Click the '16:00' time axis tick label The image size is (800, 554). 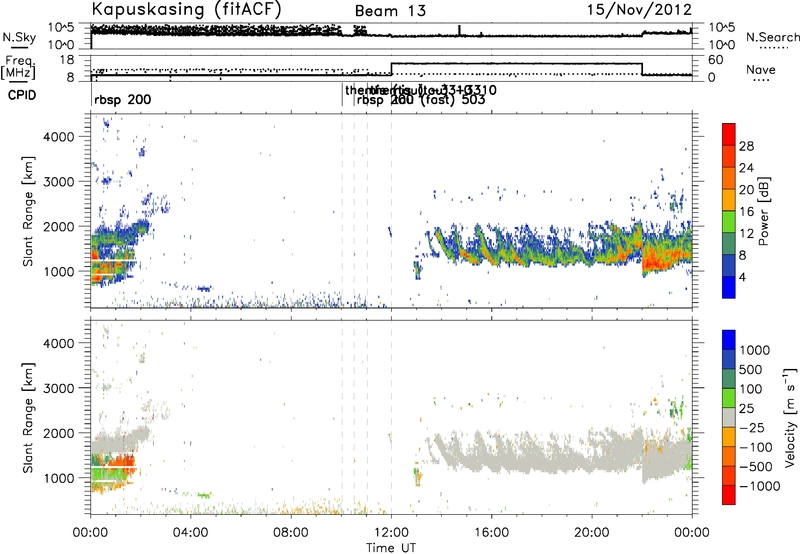[x=491, y=533]
